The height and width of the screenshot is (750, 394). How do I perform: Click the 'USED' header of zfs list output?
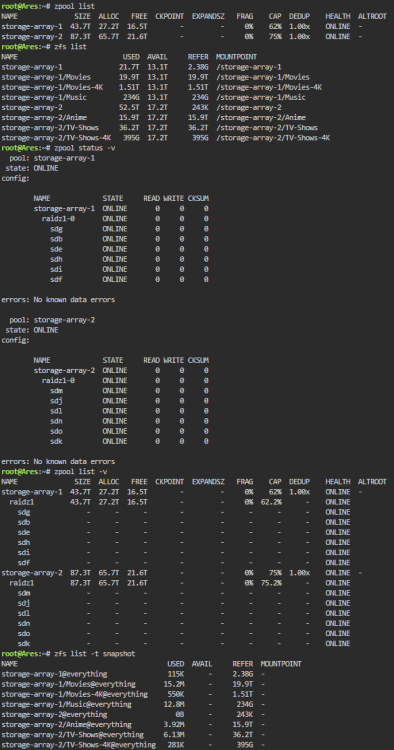click(131, 57)
